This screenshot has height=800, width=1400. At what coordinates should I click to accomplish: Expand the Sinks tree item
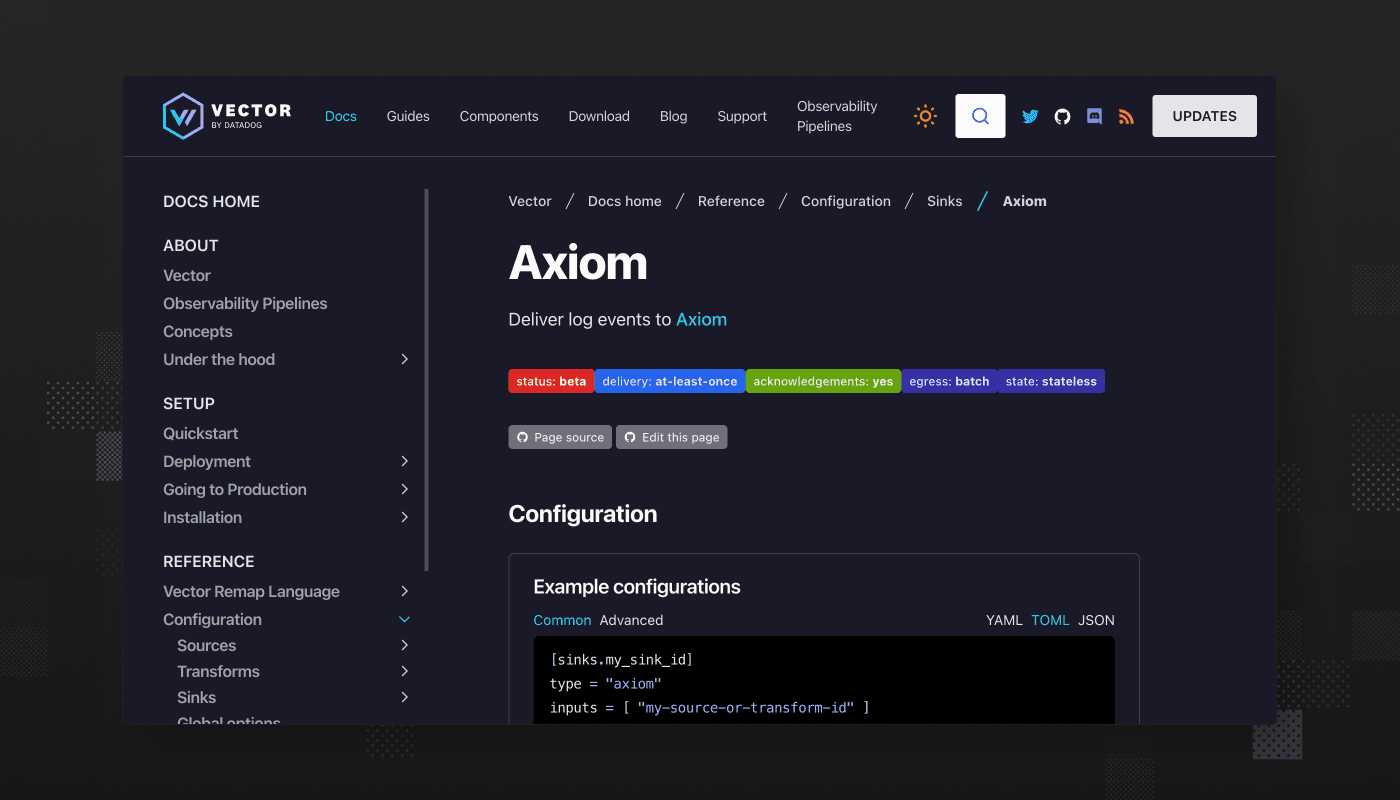point(404,697)
